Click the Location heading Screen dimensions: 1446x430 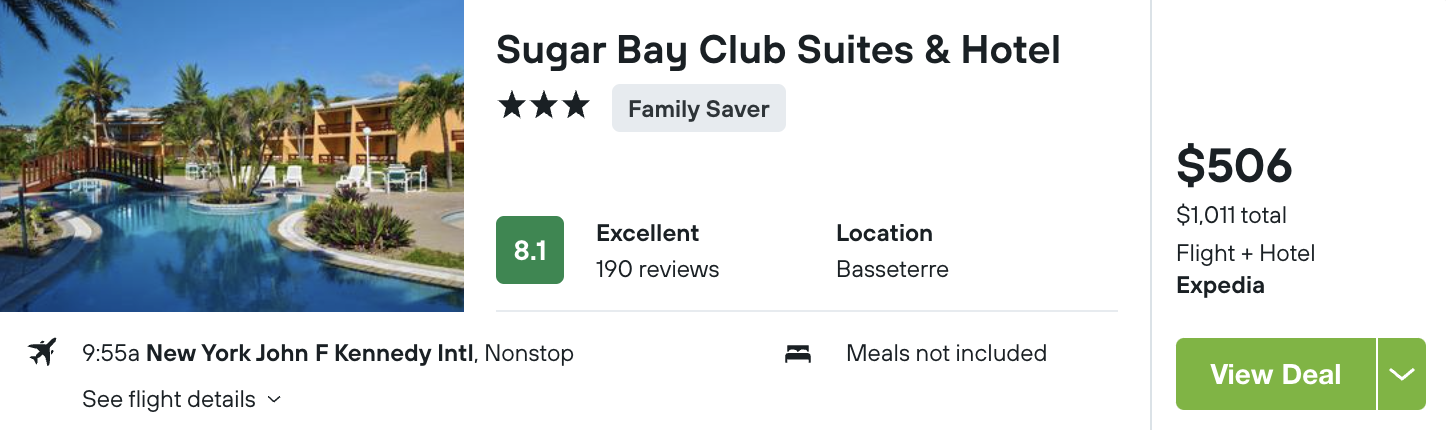pos(884,233)
